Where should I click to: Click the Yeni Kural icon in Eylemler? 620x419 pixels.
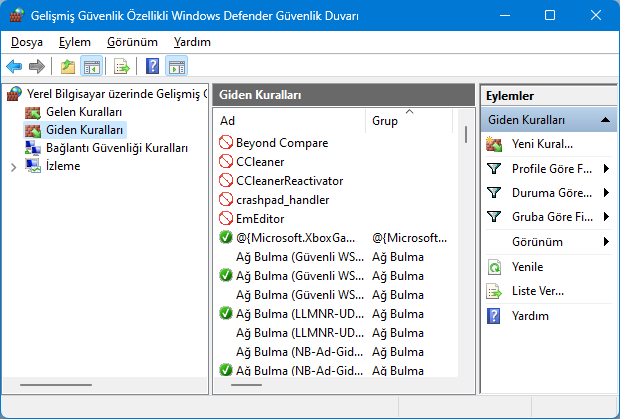click(x=494, y=144)
